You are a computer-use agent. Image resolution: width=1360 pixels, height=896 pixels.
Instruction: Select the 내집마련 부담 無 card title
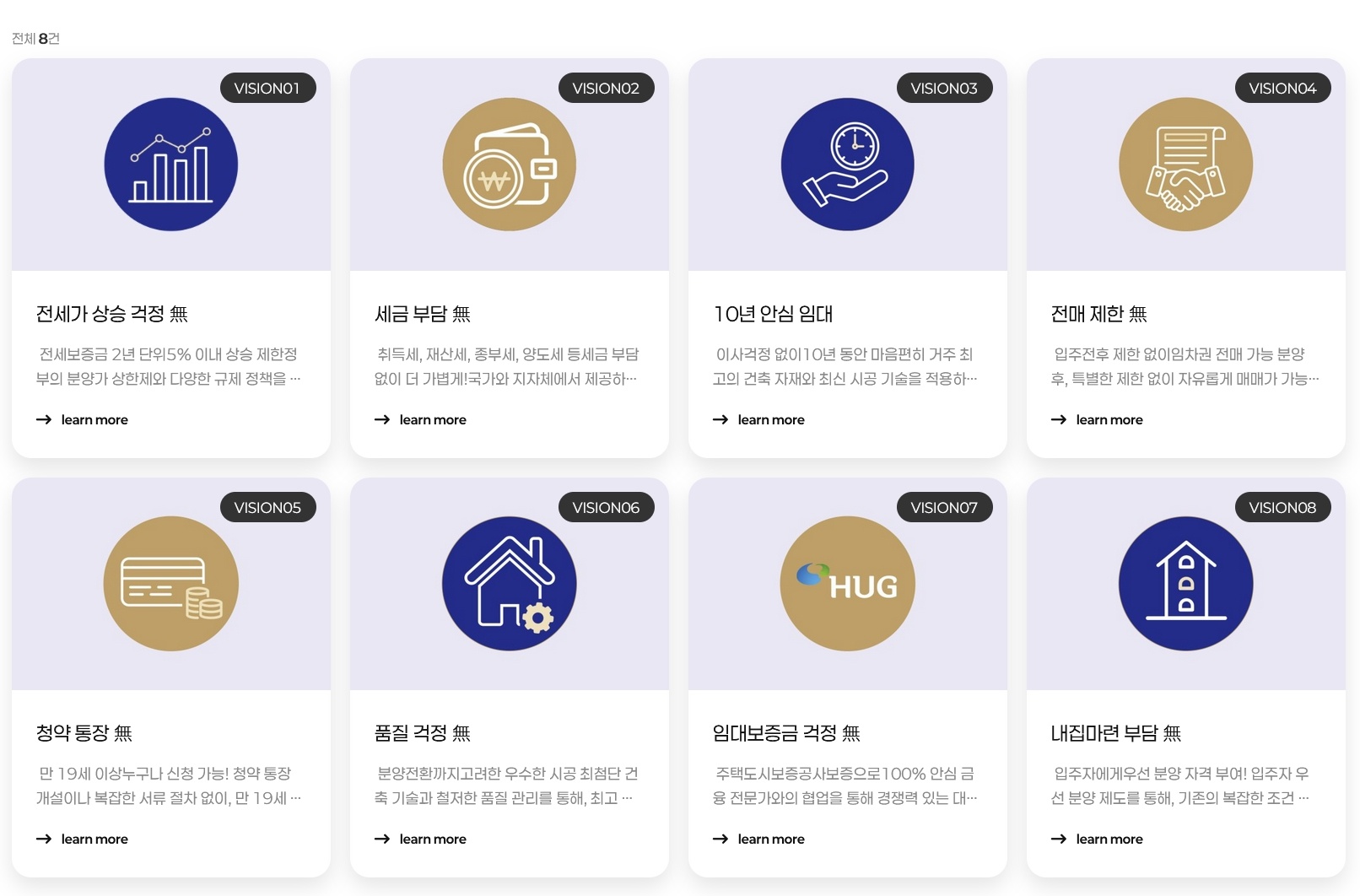point(1116,733)
